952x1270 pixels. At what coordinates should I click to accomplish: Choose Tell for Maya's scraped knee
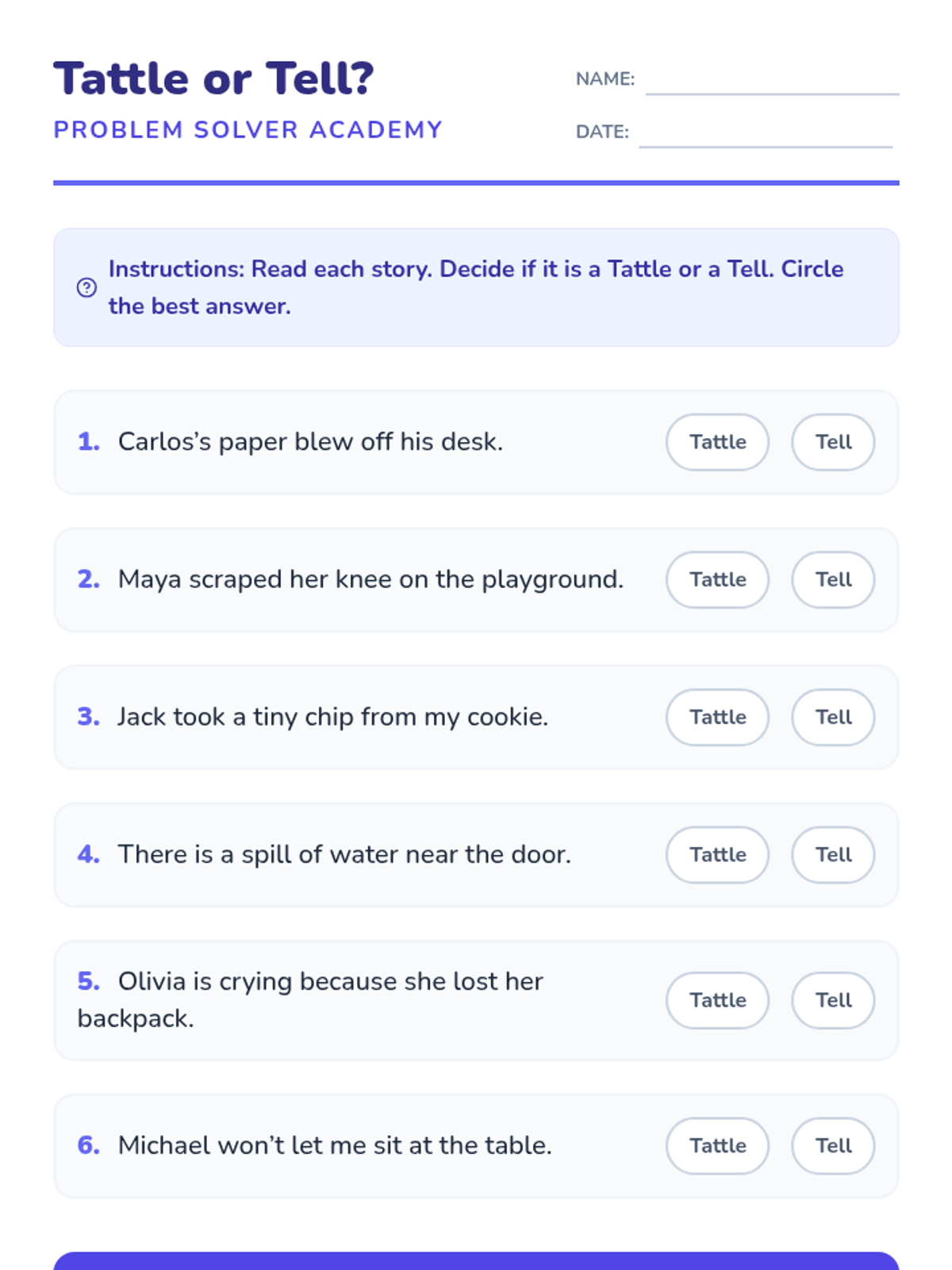point(833,579)
